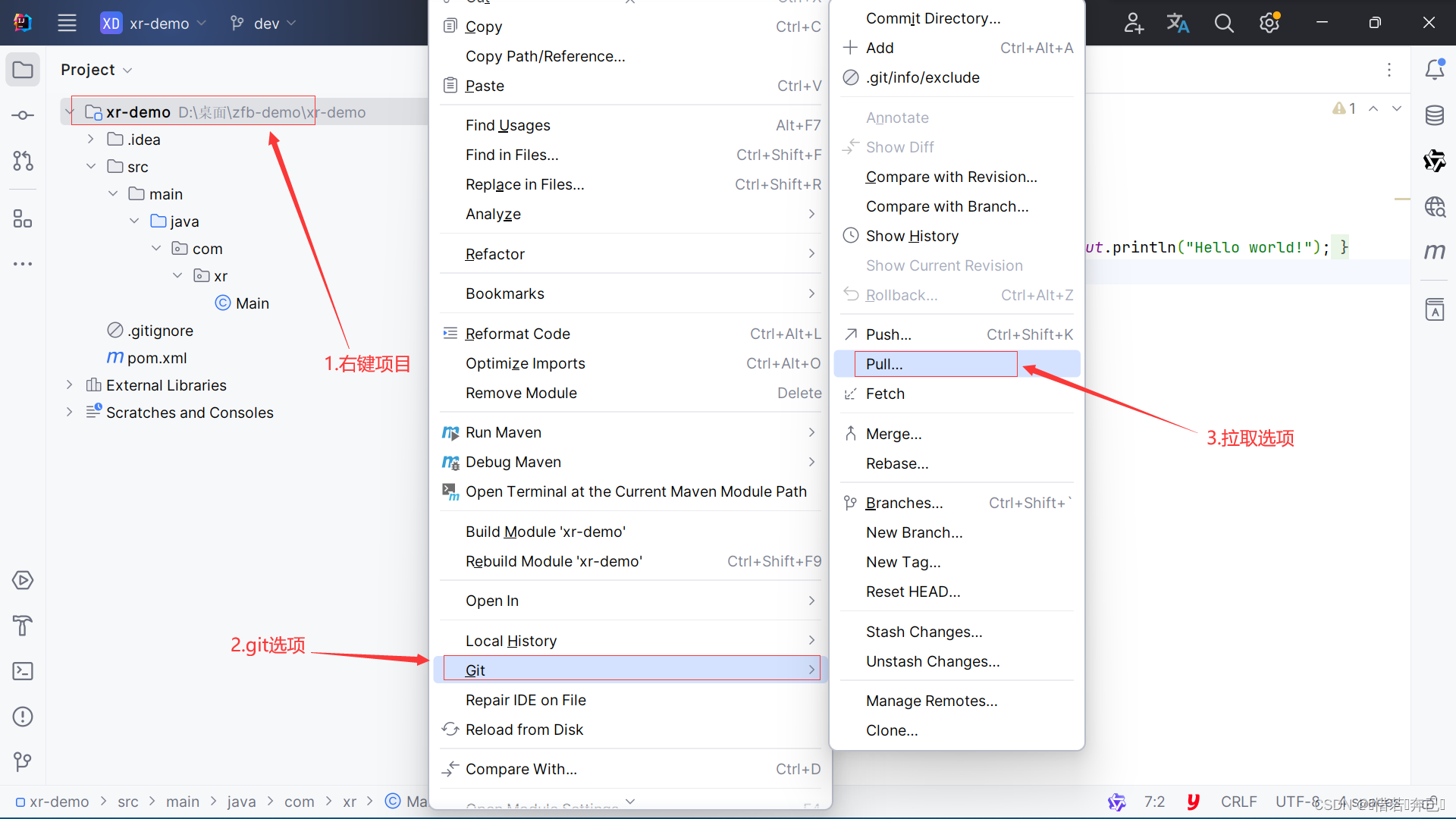This screenshot has height=819, width=1456.
Task: Collapse the java folder node
Action: click(134, 221)
